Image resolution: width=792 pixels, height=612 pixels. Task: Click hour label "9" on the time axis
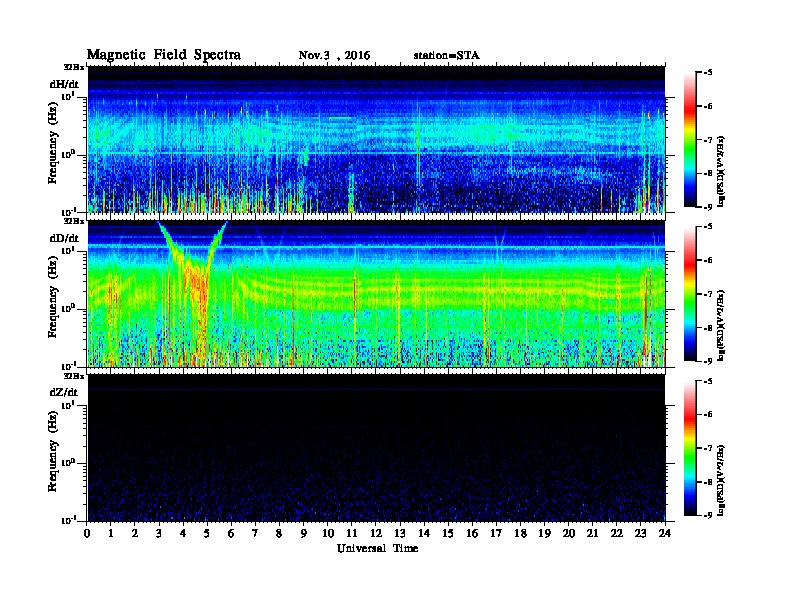pyautogui.click(x=304, y=534)
